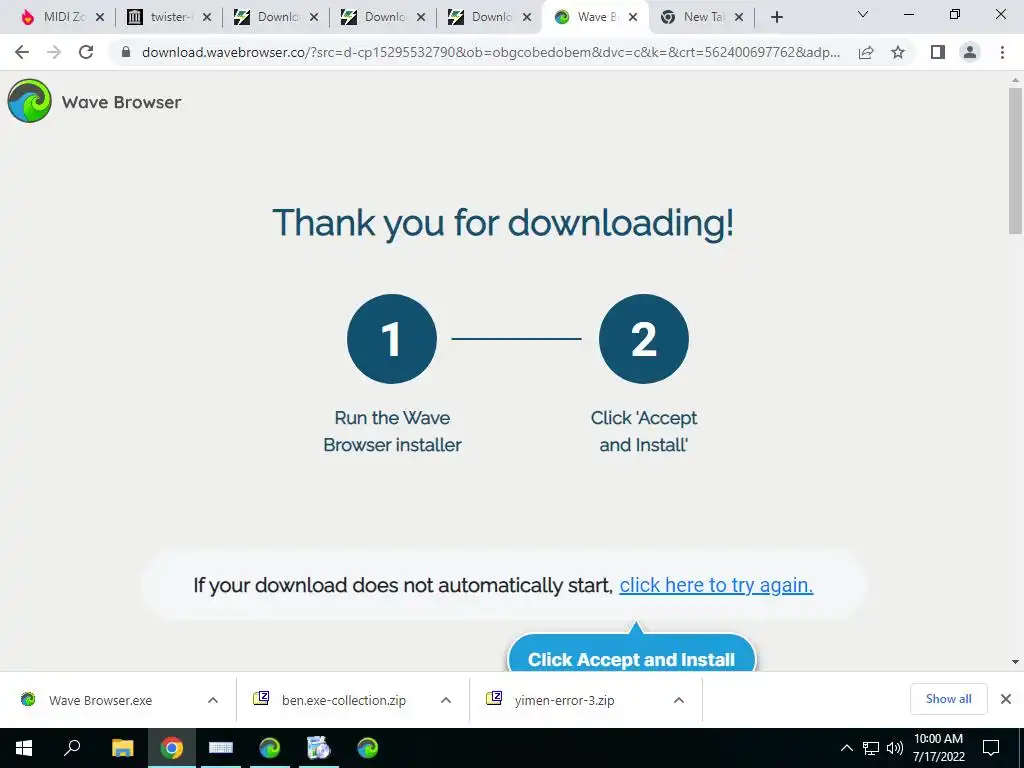Image resolution: width=1024 pixels, height=768 pixels.
Task: Open a new tab with plus
Action: tap(776, 17)
